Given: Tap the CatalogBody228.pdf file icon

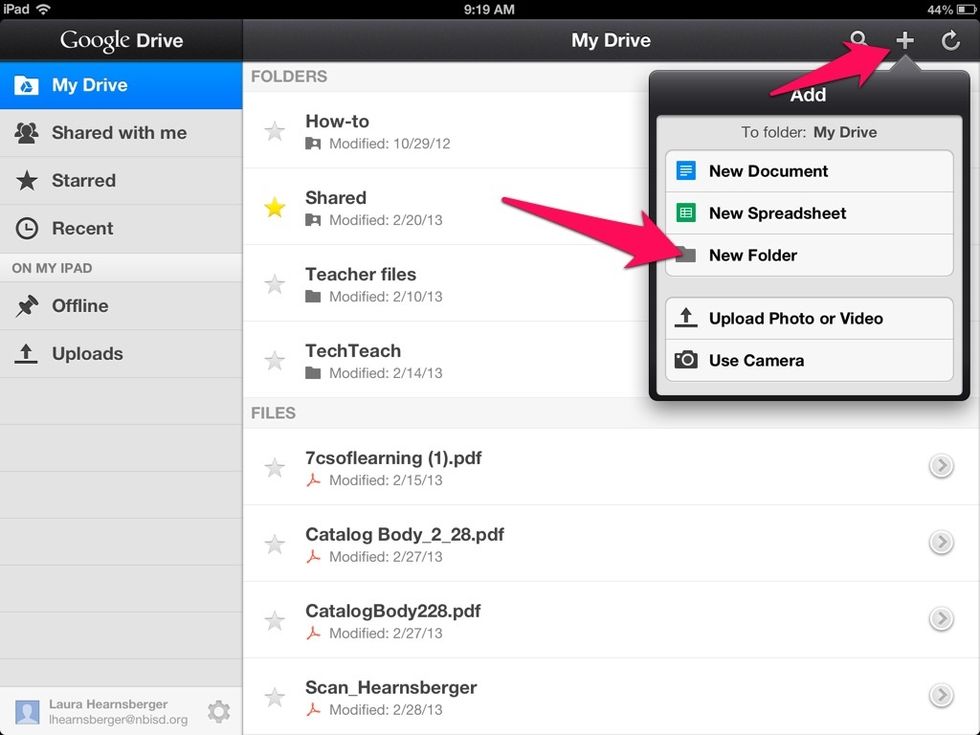Looking at the screenshot, I should tap(313, 633).
